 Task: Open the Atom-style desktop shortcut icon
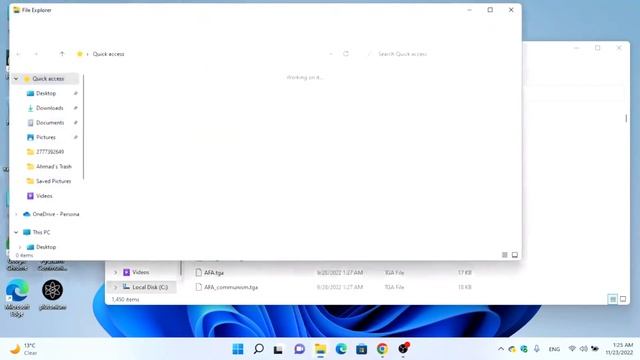coord(52,295)
